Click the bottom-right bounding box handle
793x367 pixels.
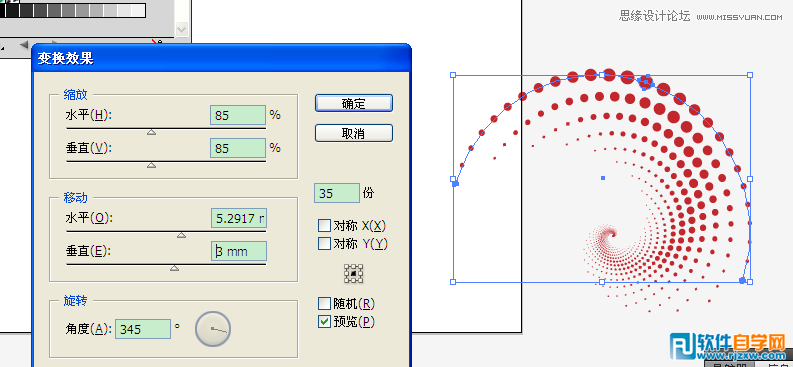click(750, 282)
